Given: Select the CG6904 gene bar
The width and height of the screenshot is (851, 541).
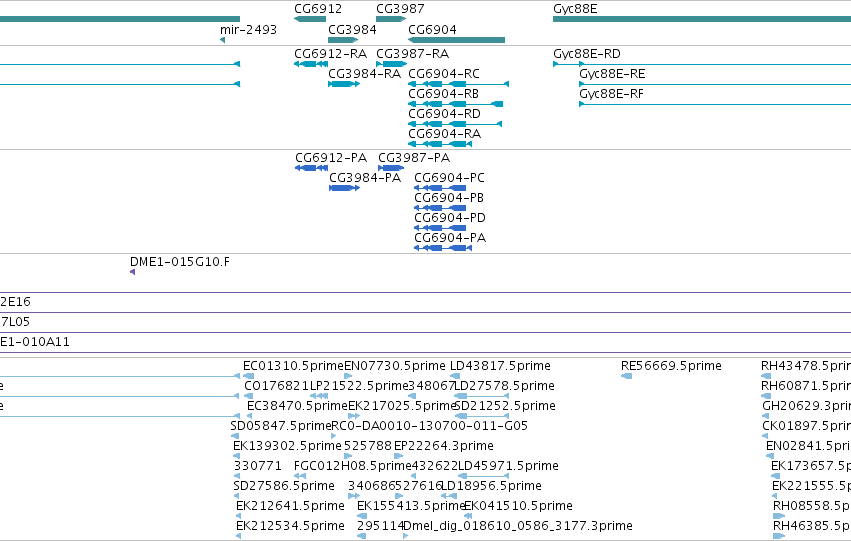Looking at the screenshot, I should [x=456, y=40].
